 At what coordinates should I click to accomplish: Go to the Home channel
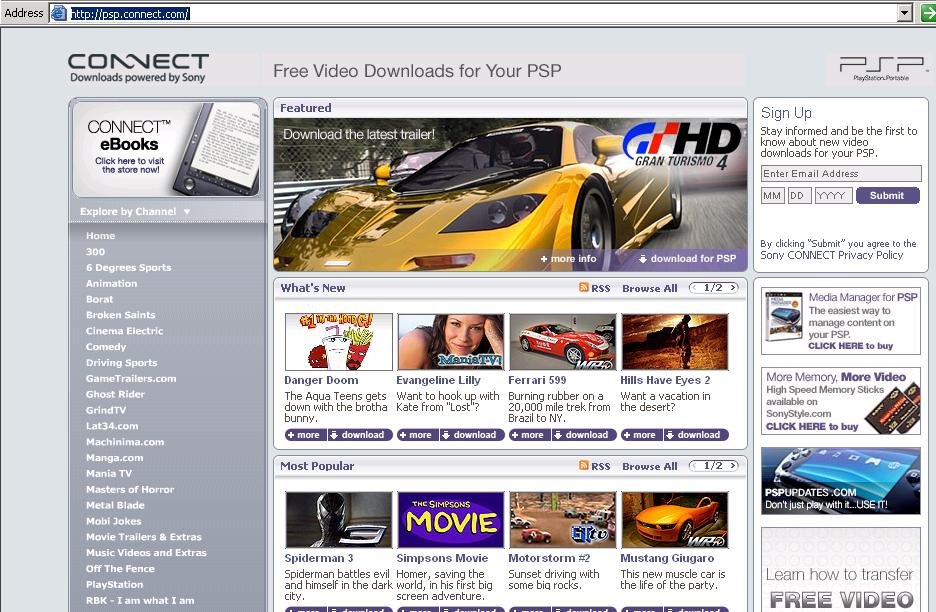(x=100, y=236)
